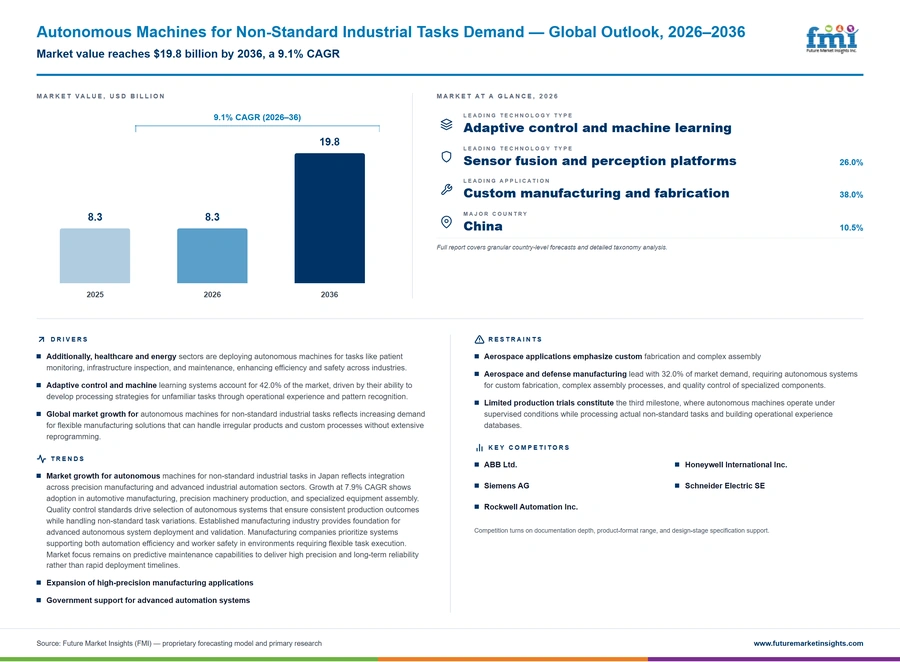Screen dimensions: 900x662
Task: Click the Government support for advanced automation bullet
Action: click(148, 601)
